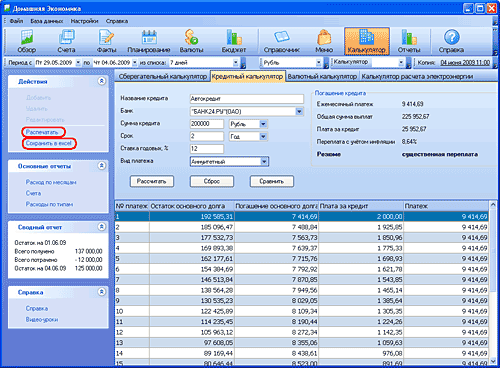This screenshot has height=368, width=500.
Task: Select payment row with balance 89 169,44
Action: (302, 353)
